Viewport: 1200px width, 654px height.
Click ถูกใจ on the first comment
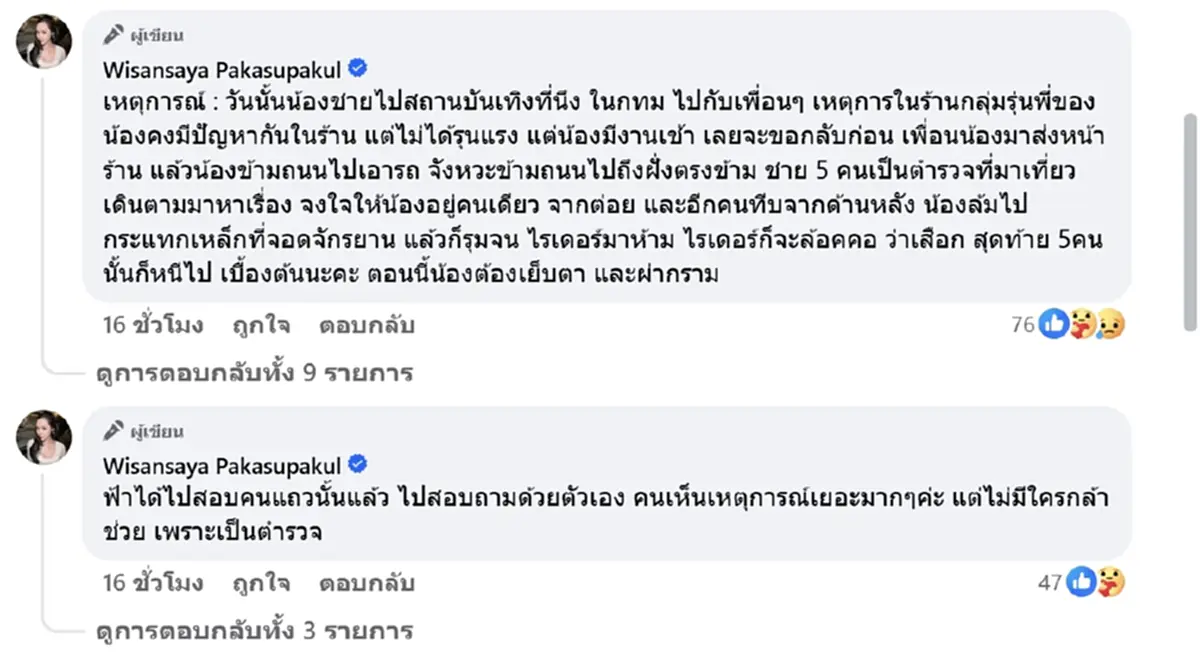point(259,325)
